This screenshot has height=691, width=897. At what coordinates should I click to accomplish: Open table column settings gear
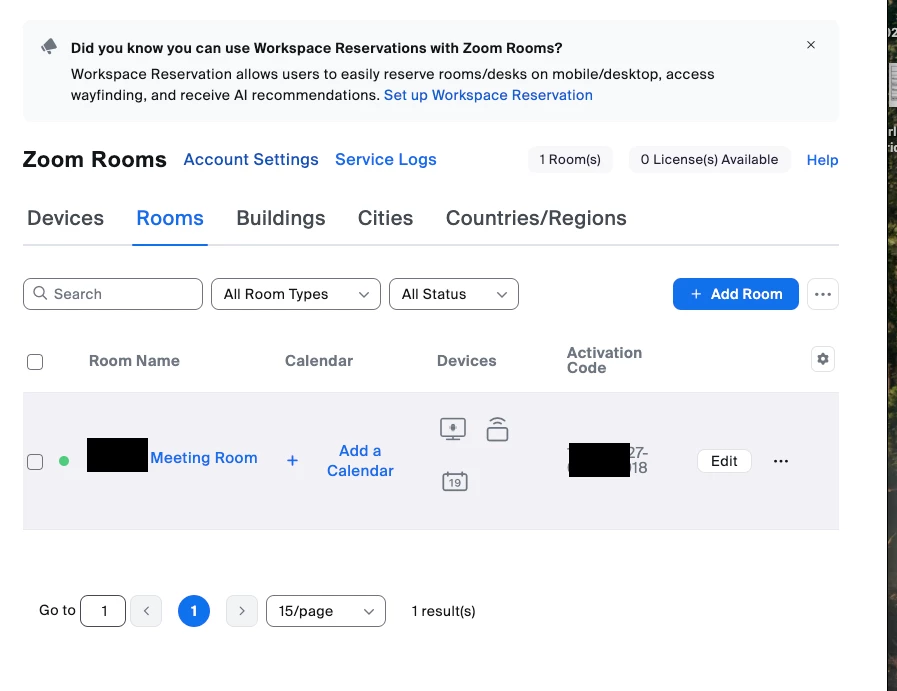point(823,359)
